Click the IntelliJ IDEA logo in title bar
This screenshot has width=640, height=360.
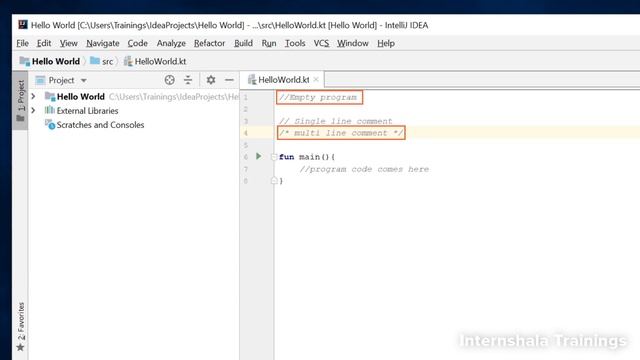23,25
